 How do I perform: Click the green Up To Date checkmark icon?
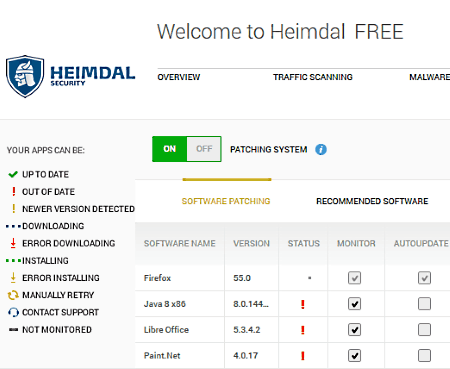pos(13,174)
